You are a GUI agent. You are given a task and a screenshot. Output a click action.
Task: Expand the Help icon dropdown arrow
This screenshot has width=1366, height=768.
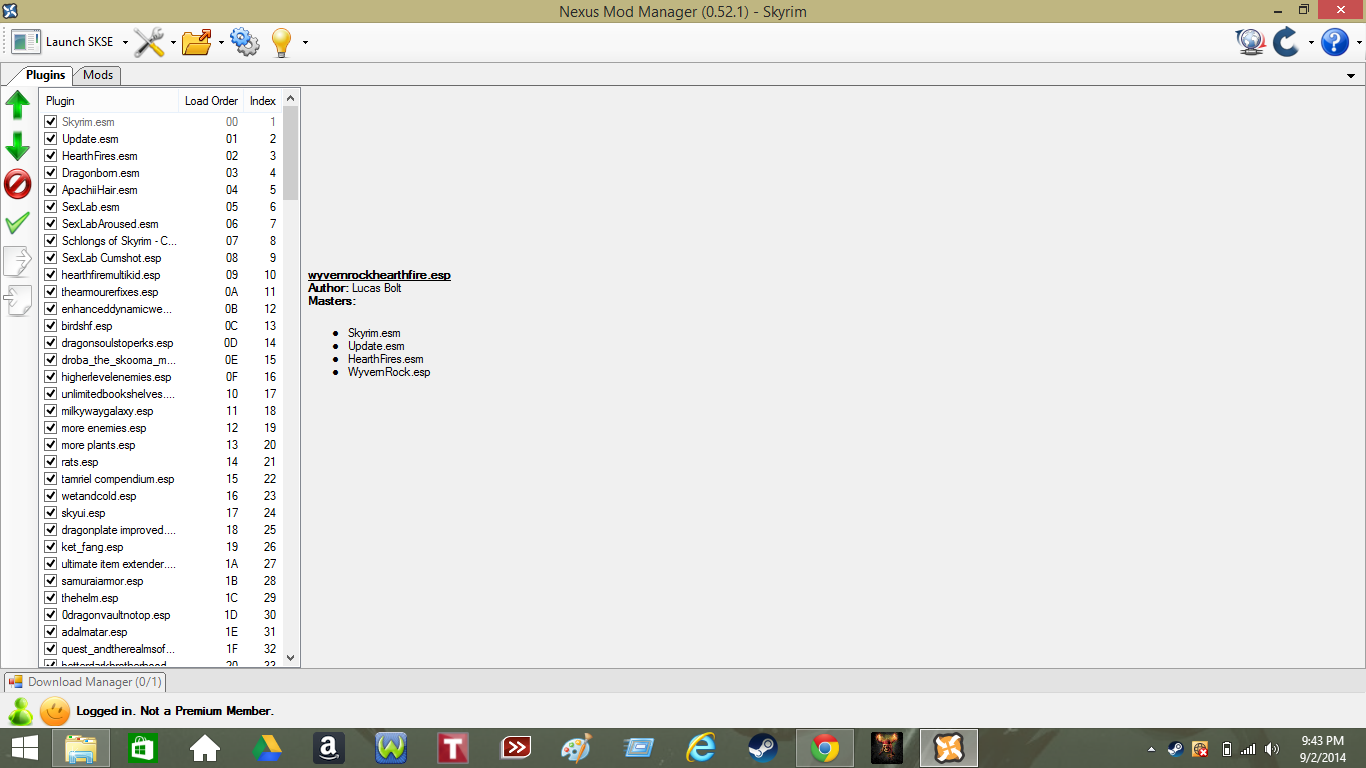1358,43
